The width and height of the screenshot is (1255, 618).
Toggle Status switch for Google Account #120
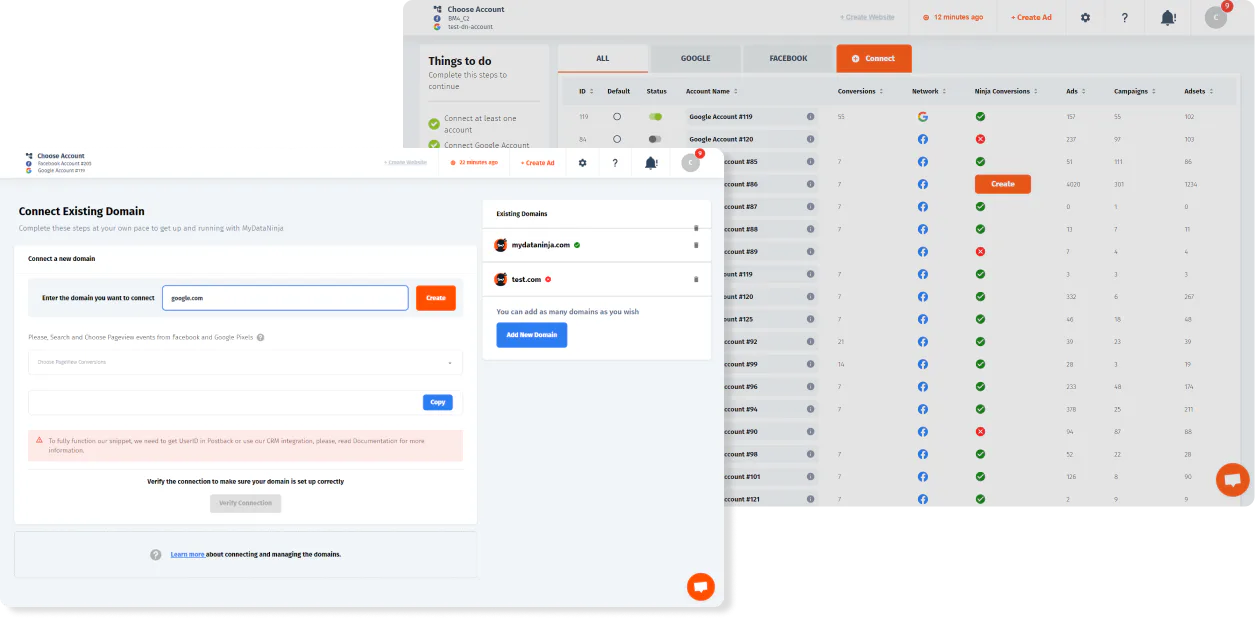[x=655, y=139]
